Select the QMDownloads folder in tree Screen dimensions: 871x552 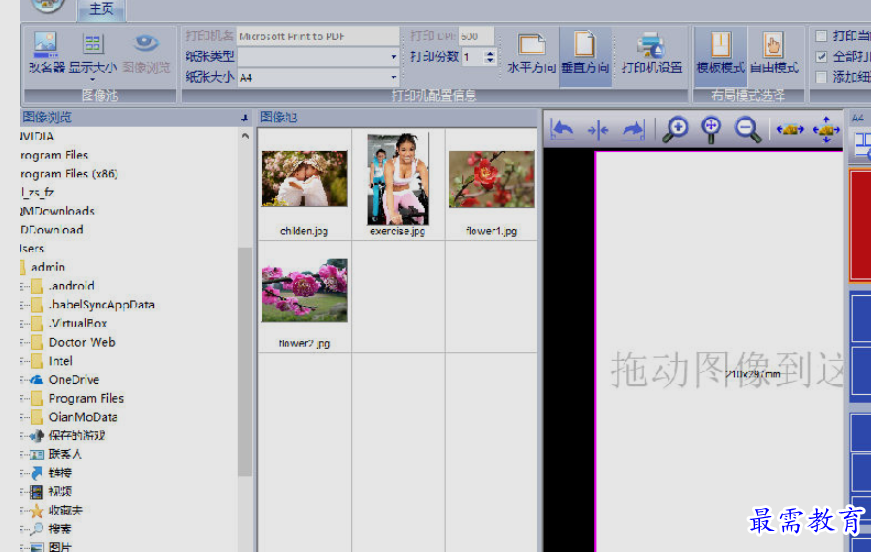pos(58,211)
